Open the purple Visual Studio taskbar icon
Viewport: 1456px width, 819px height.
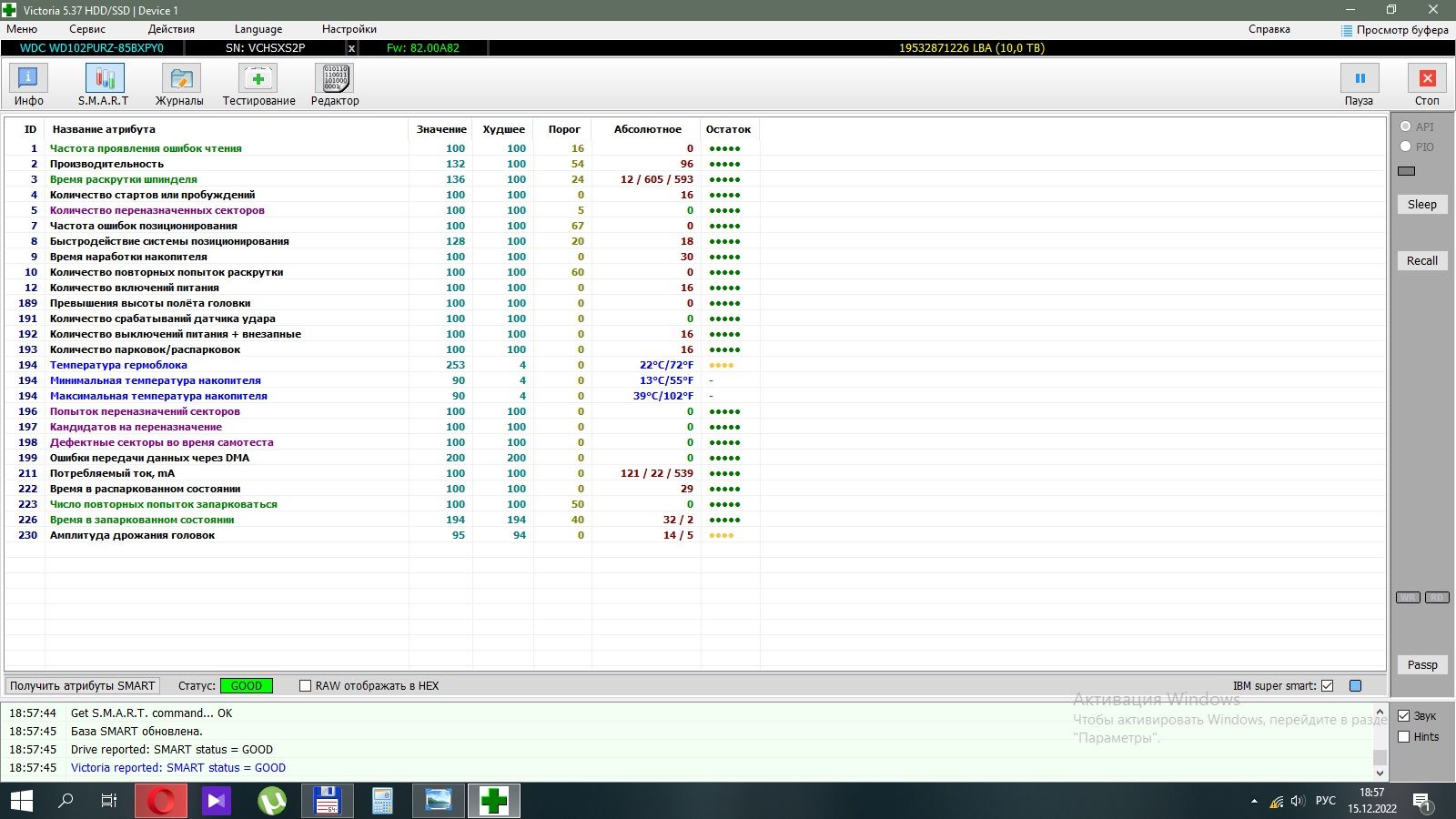coord(217,801)
